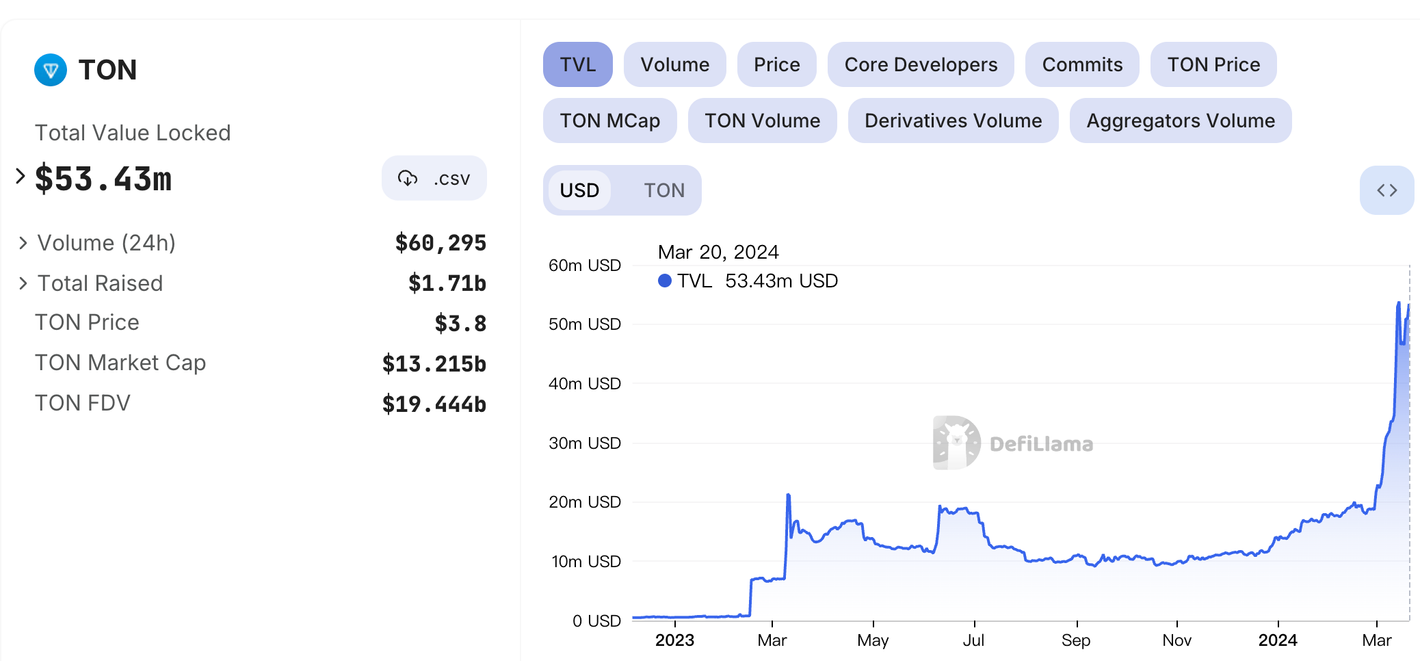Select USD denomination tab
1420x661 pixels.
pos(579,190)
